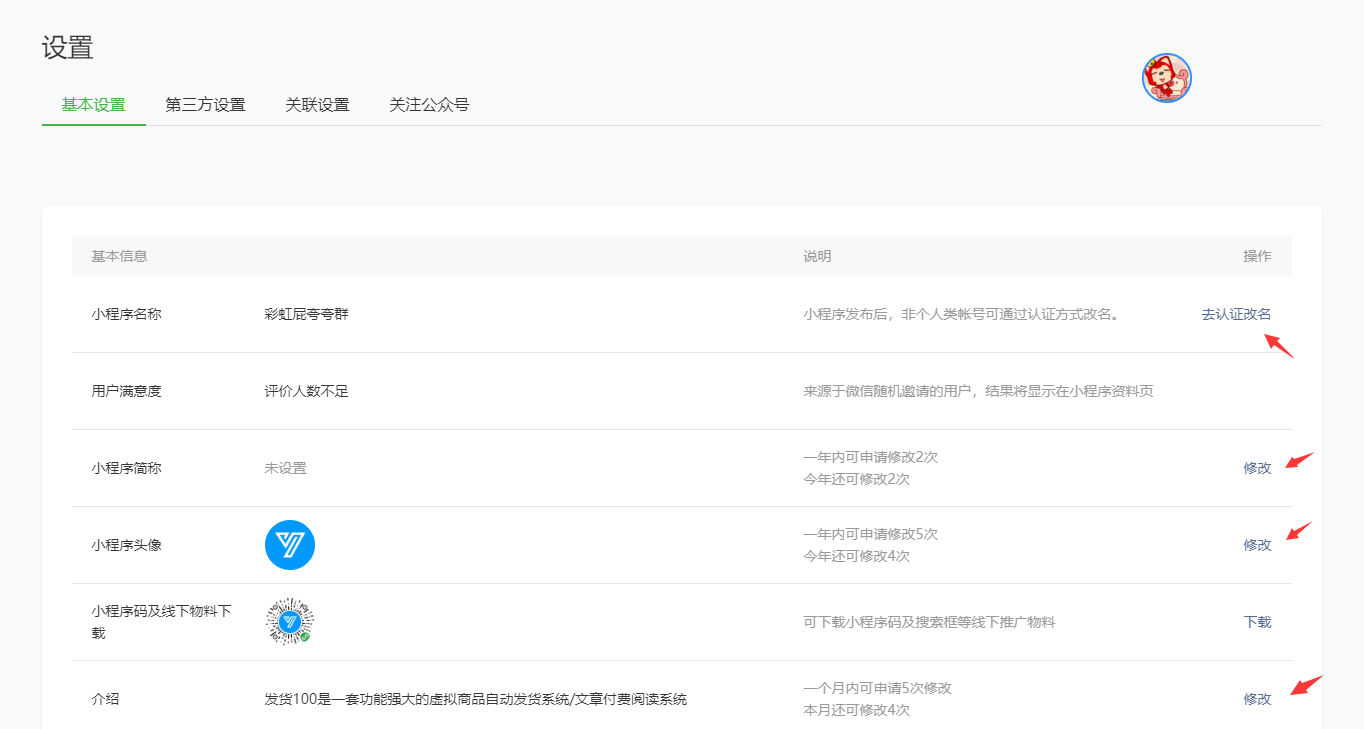The image size is (1364, 729).
Task: Open the 第三方设置 tab
Action: pos(205,105)
